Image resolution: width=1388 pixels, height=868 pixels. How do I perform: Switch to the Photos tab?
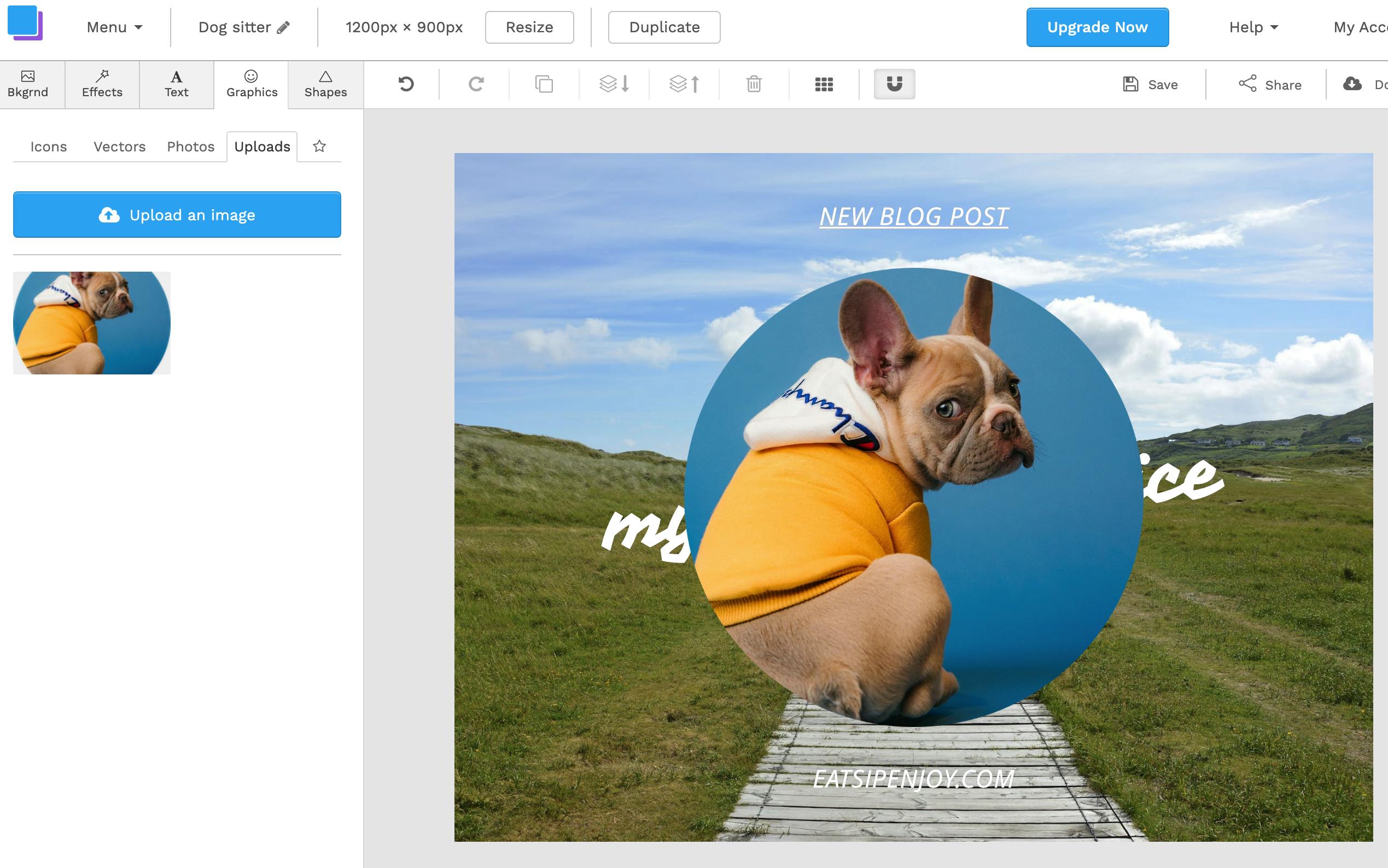point(191,146)
